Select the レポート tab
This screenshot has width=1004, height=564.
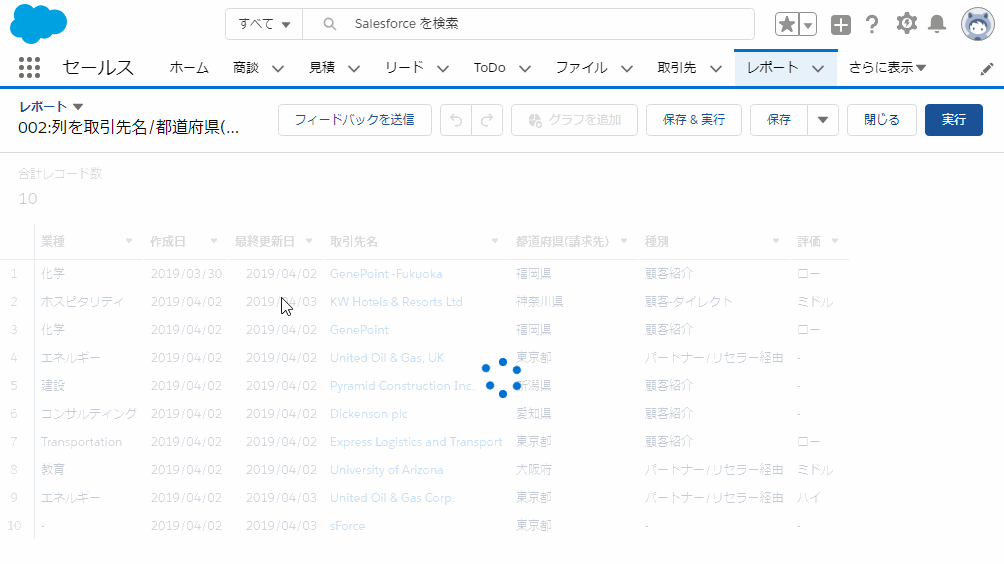pyautogui.click(x=772, y=67)
